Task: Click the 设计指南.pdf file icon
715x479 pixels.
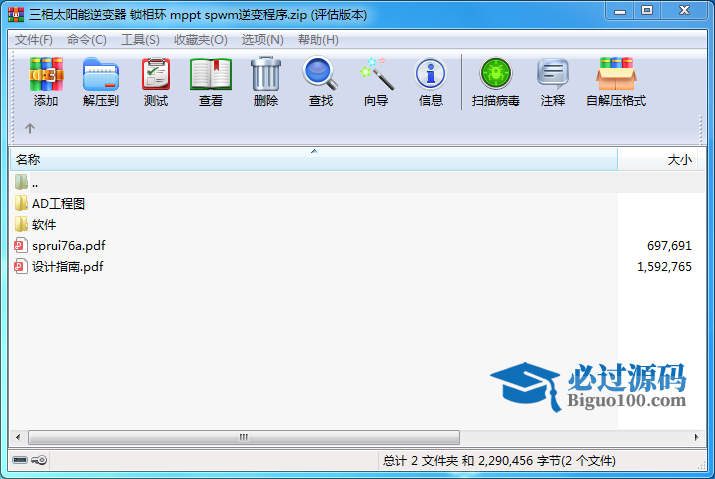Action: (21, 266)
